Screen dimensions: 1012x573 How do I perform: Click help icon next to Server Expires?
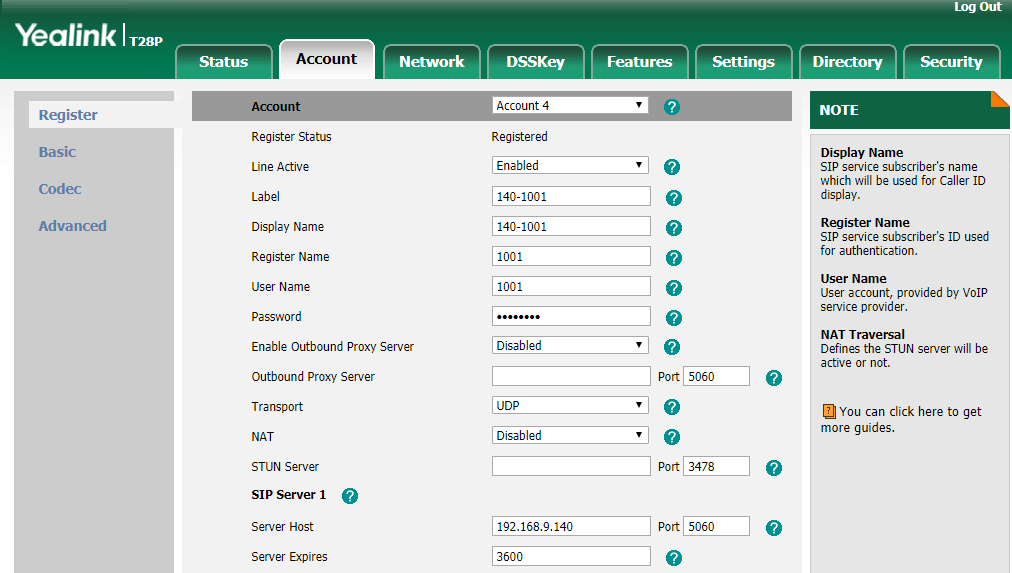coord(674,558)
